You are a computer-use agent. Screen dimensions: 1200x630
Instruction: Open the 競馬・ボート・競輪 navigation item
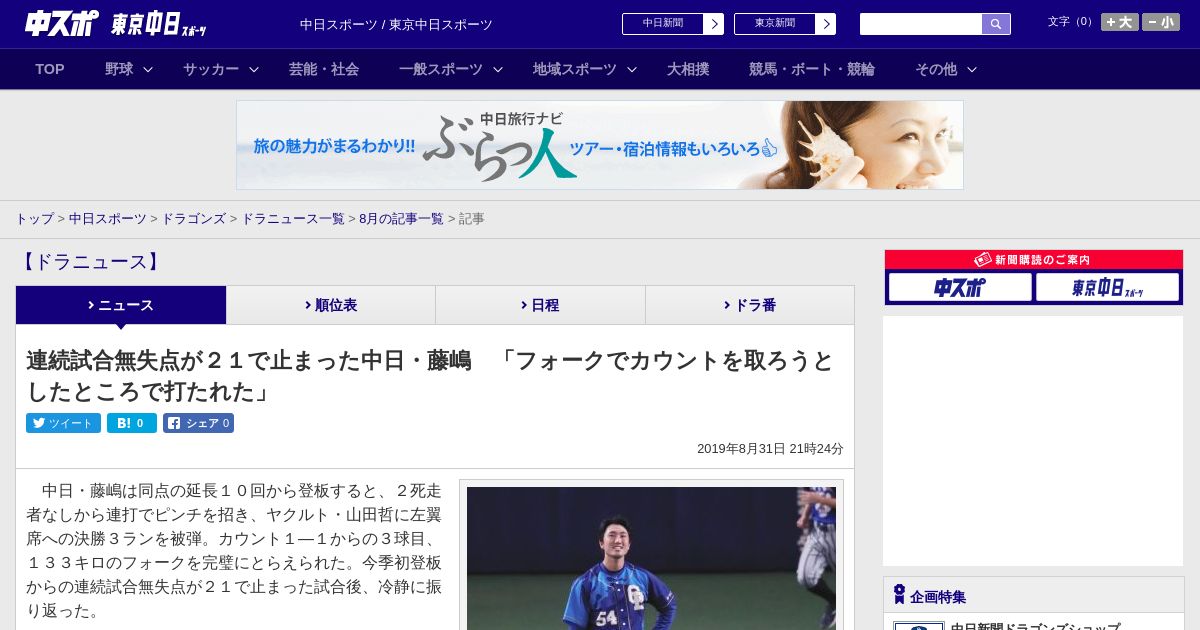coord(812,69)
